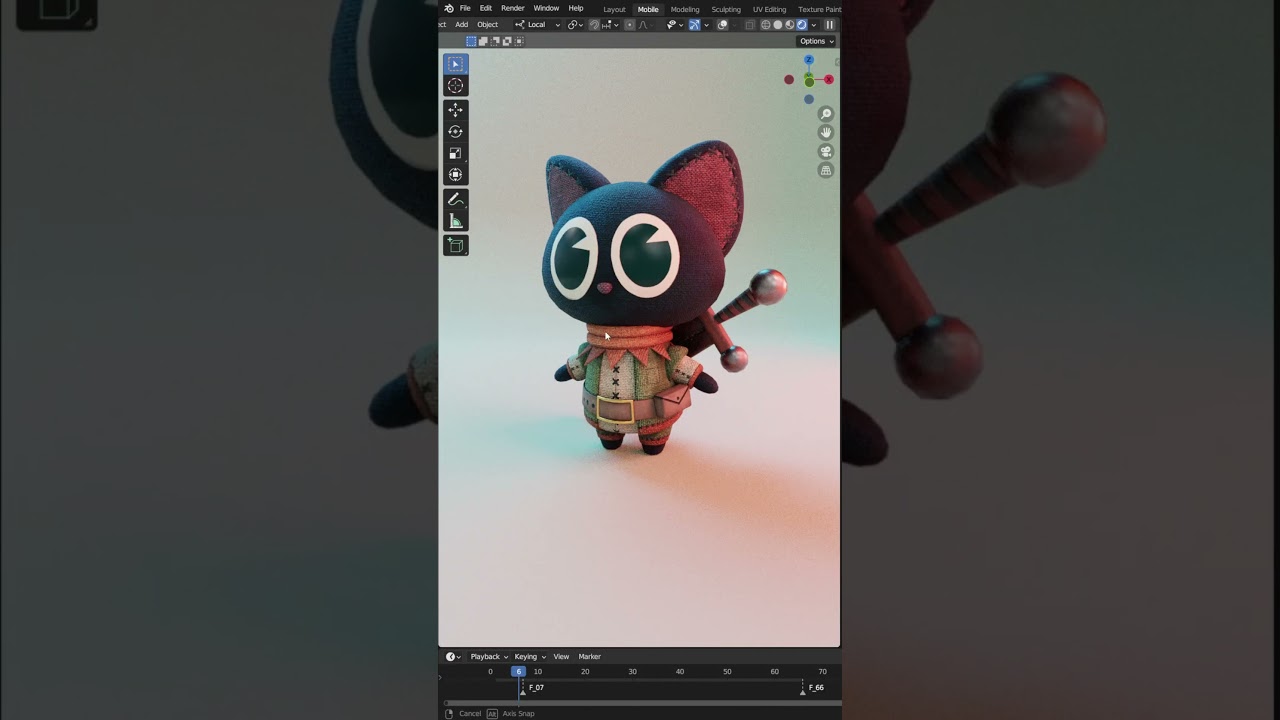Viewport: 1280px width, 720px height.
Task: Switch to Layout workspace tab
Action: (614, 9)
